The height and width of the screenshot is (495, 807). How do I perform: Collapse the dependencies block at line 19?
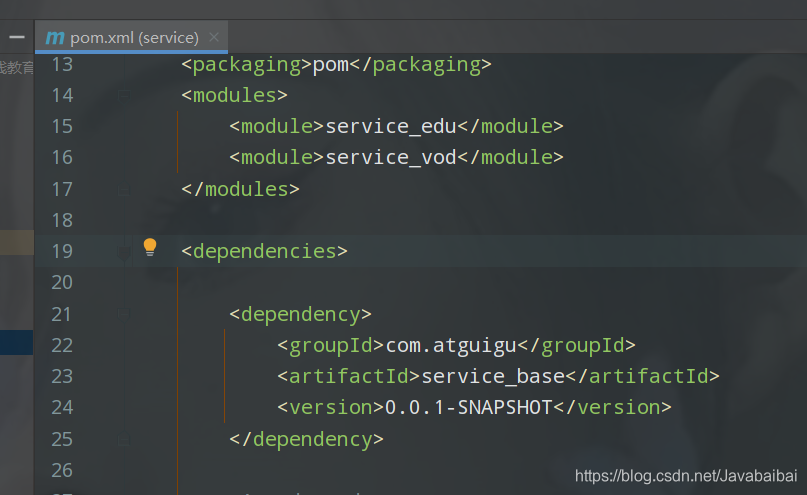click(x=124, y=252)
